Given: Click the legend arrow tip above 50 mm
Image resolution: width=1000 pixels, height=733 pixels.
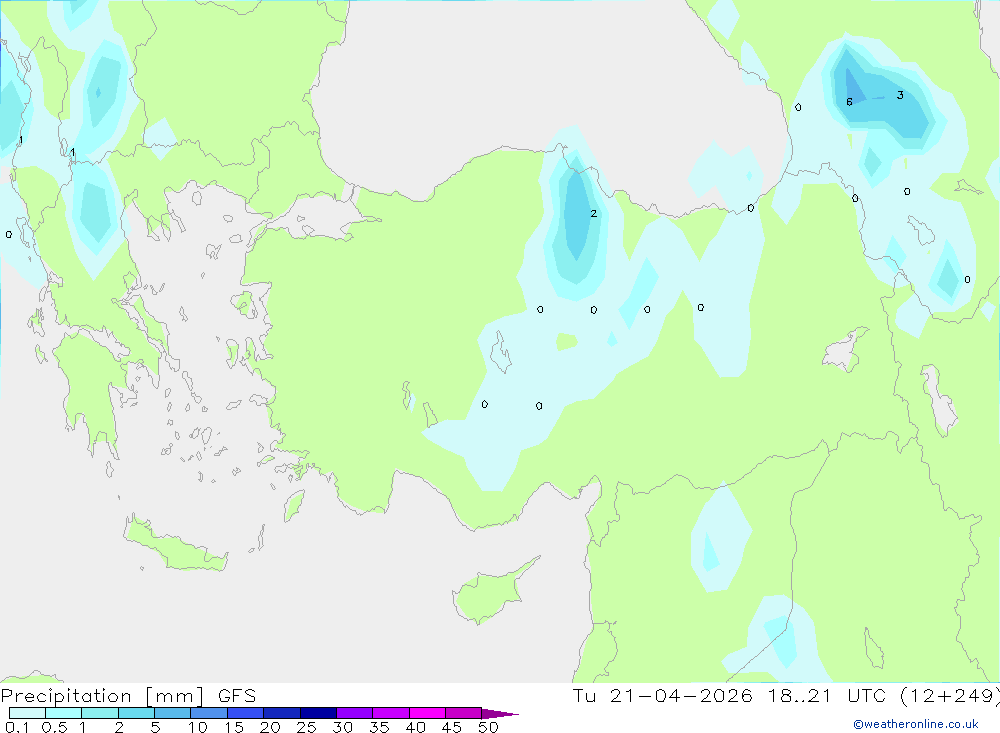Looking at the screenshot, I should pyautogui.click(x=500, y=714).
